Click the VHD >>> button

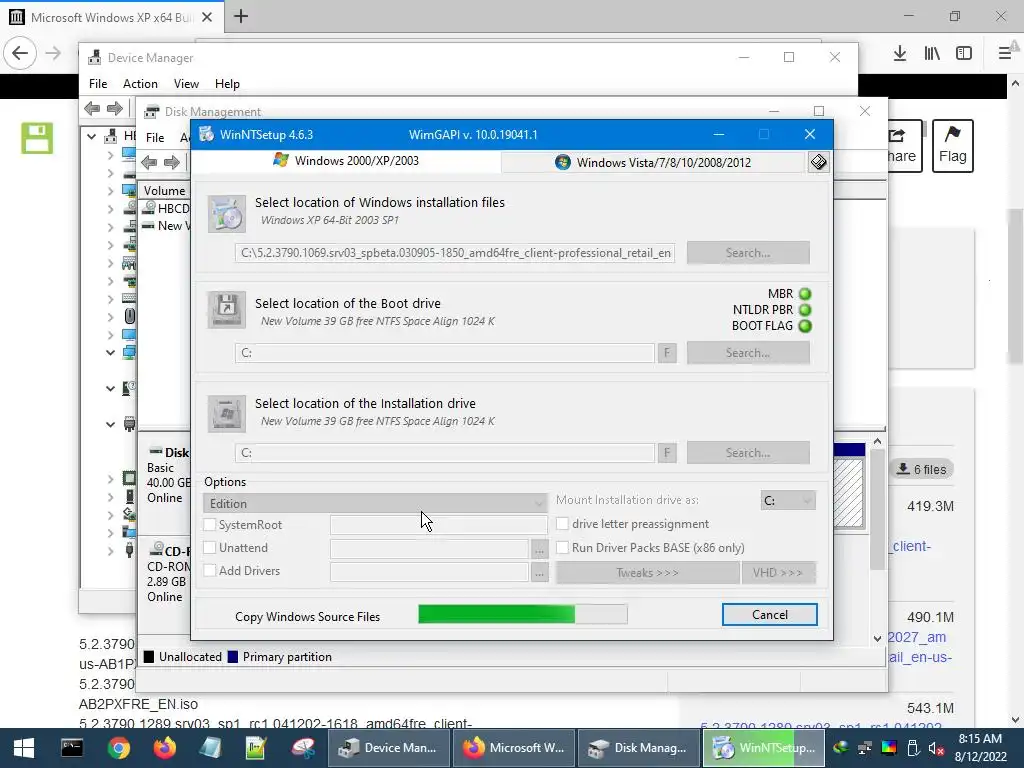click(777, 573)
